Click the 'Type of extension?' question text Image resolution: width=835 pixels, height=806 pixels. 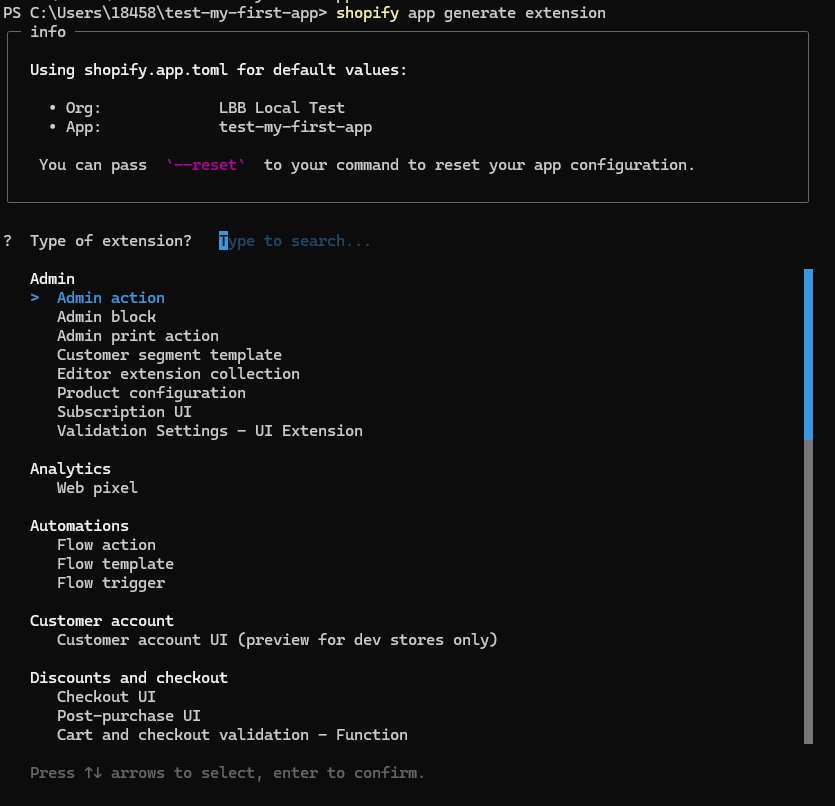(x=111, y=241)
